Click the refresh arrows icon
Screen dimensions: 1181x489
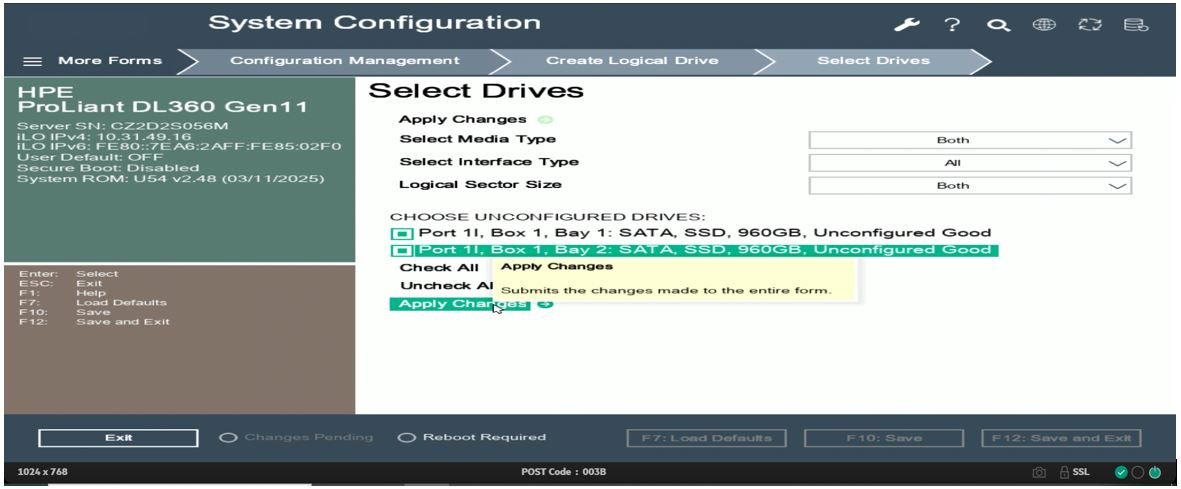[1089, 24]
